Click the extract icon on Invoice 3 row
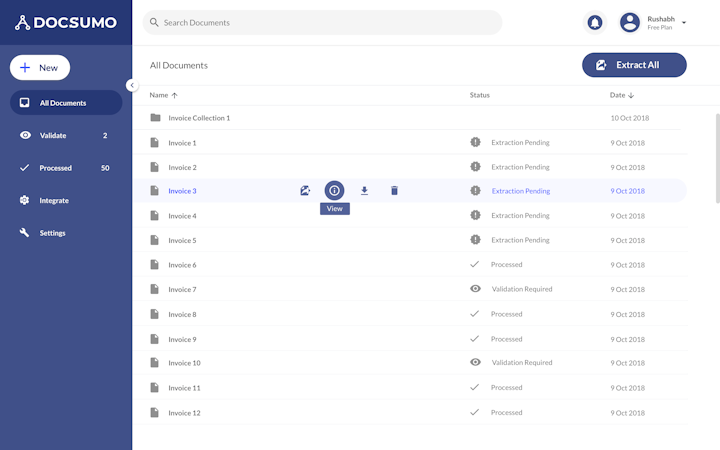Image resolution: width=720 pixels, height=450 pixels. [x=305, y=191]
